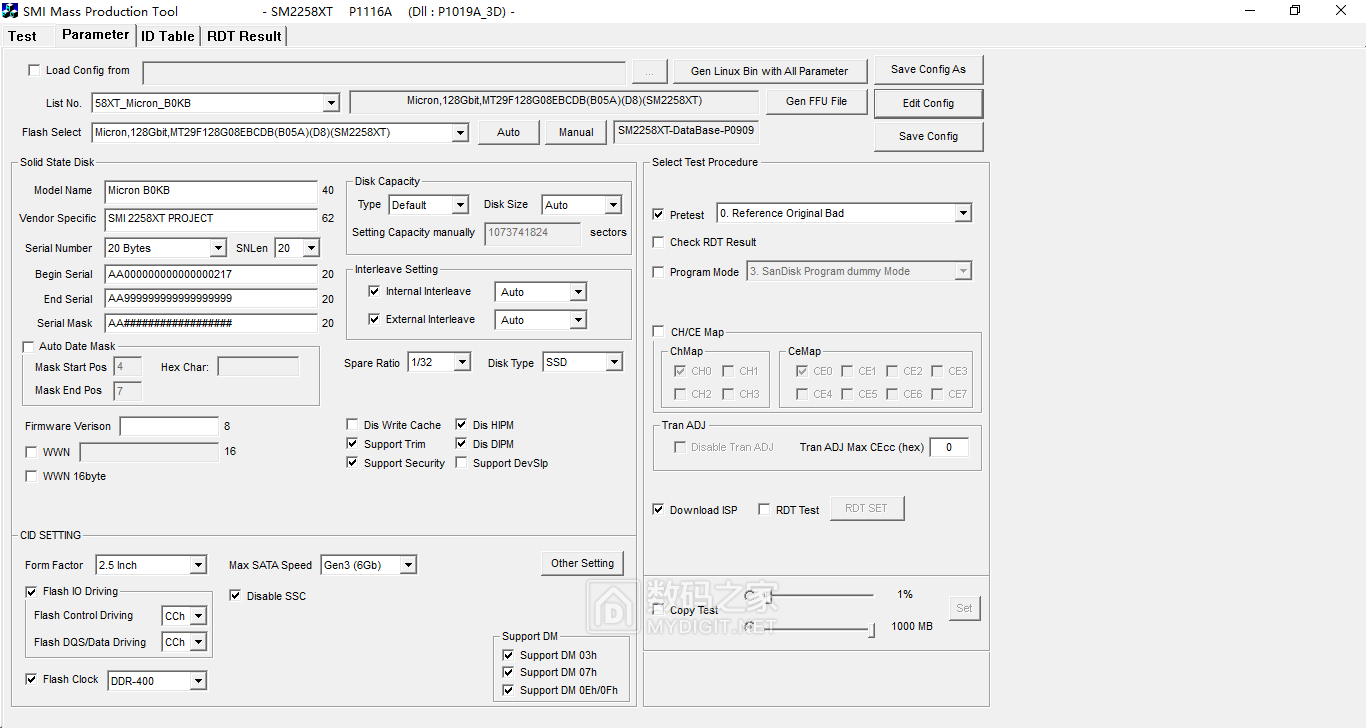Toggle the Download ISP checkbox
1366x728 pixels.
(x=658, y=510)
